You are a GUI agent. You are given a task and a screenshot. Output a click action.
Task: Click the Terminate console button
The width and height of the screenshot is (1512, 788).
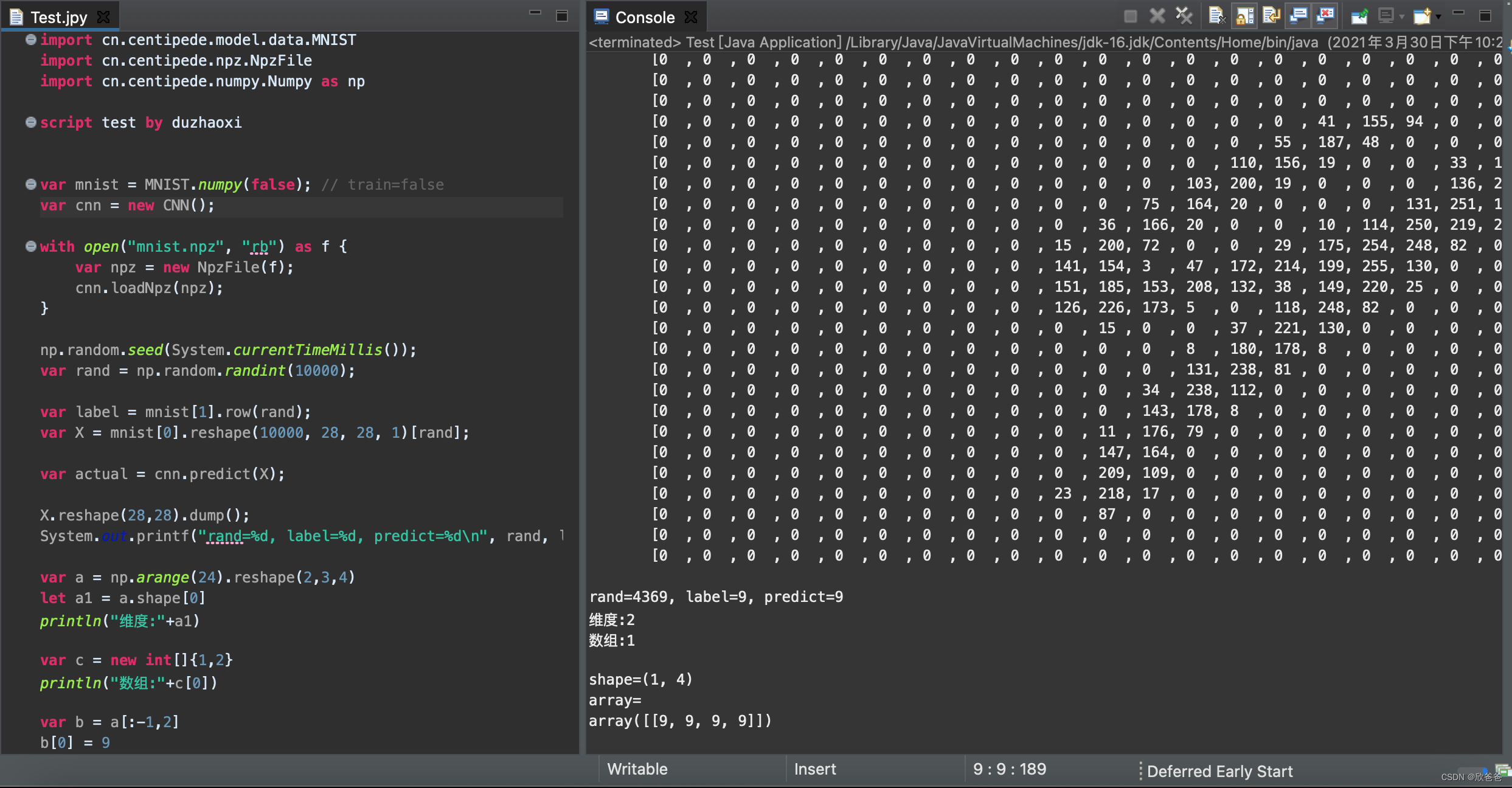coord(1130,16)
